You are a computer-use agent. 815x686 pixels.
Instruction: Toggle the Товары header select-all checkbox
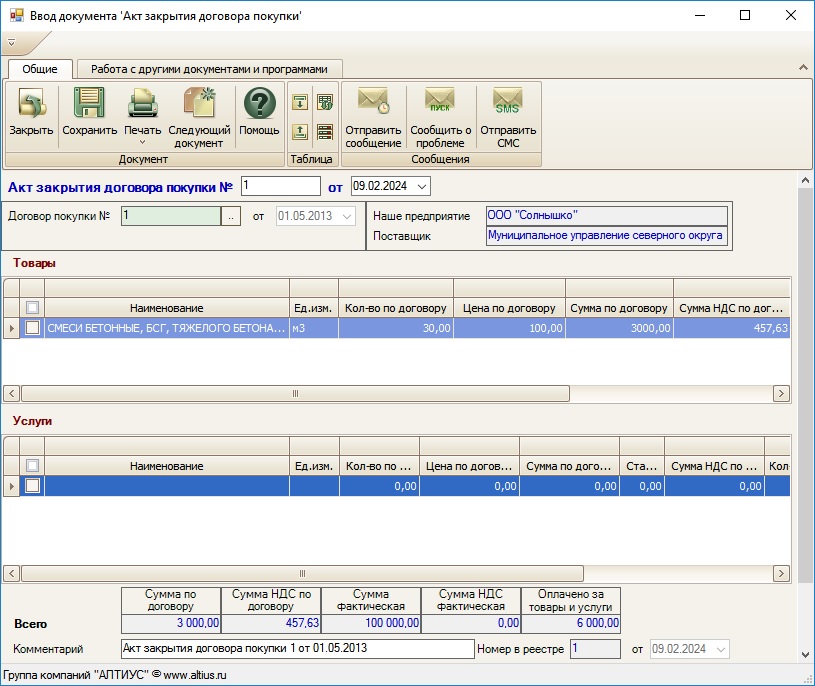point(33,308)
